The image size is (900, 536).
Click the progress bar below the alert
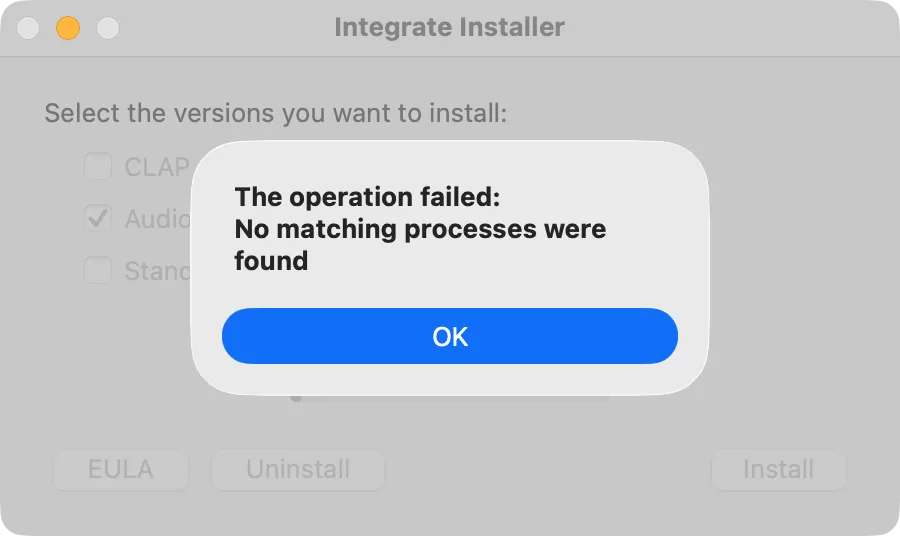450,398
